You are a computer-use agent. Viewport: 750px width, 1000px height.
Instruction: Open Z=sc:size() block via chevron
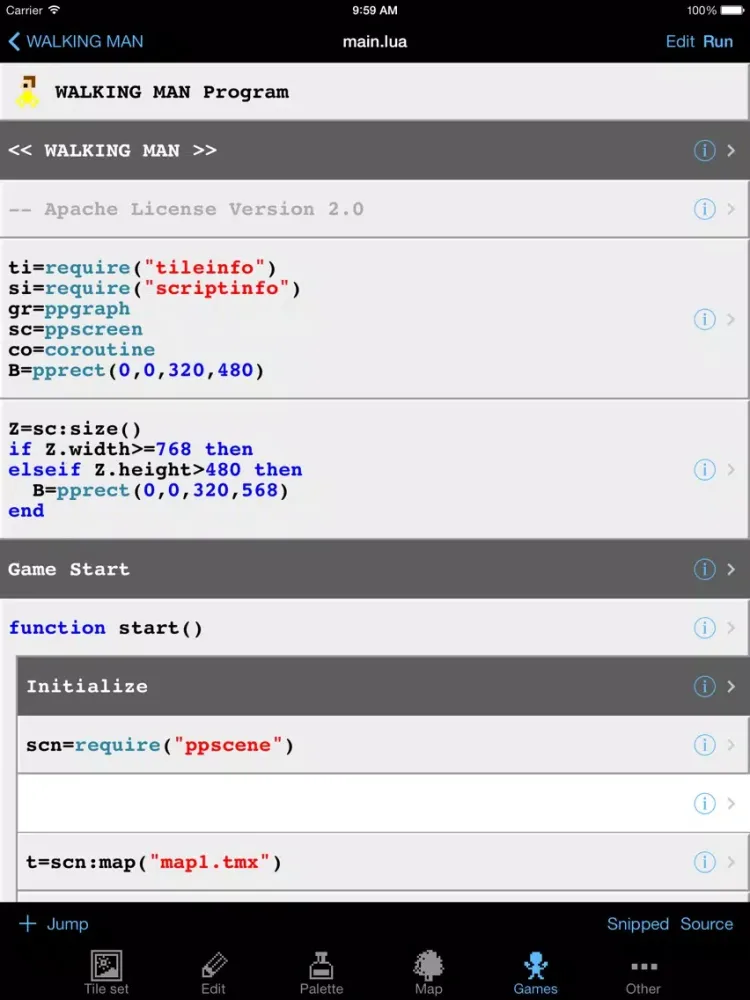[731, 469]
